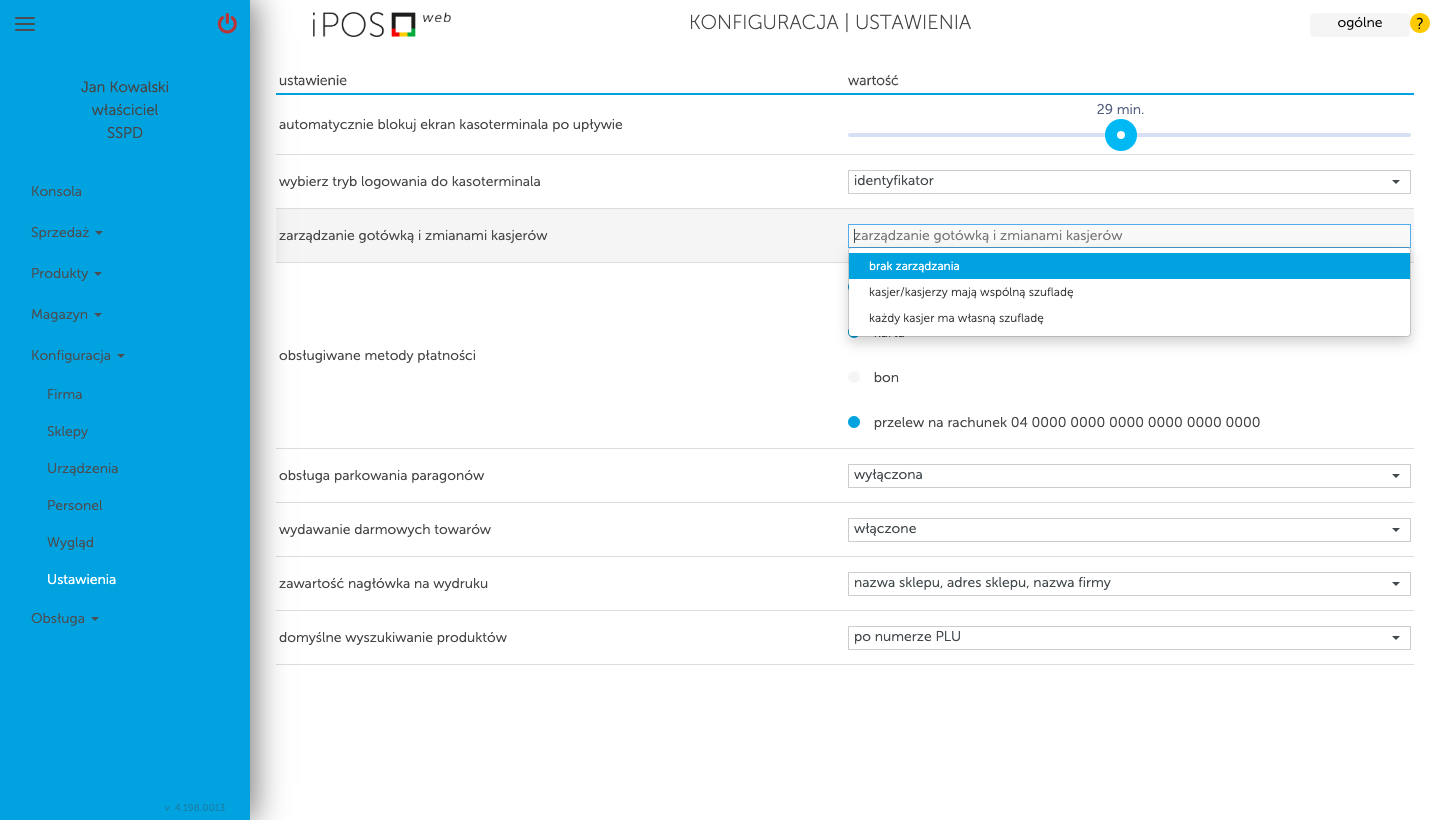Click the cash management search input field
Viewport: 1439px width, 820px height.
click(x=1129, y=236)
